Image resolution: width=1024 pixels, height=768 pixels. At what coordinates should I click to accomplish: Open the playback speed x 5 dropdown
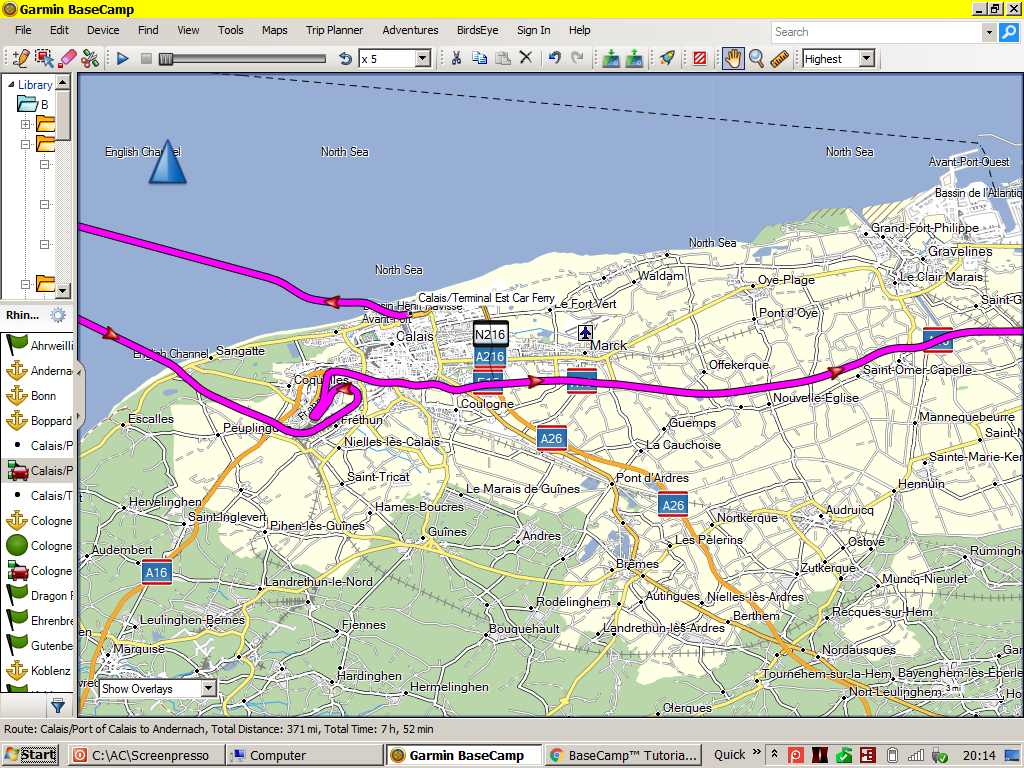click(421, 59)
